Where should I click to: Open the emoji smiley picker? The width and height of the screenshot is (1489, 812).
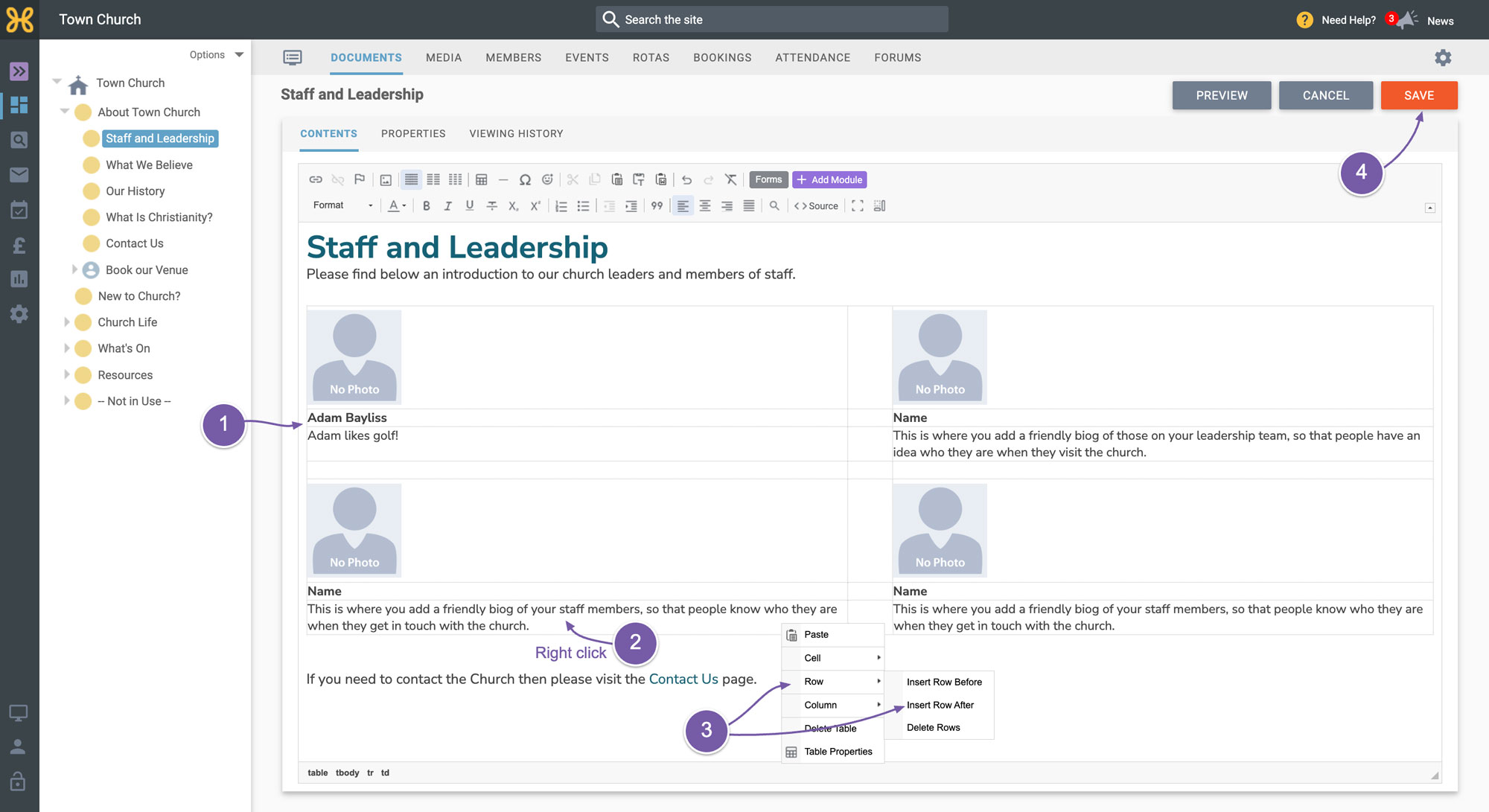(547, 179)
